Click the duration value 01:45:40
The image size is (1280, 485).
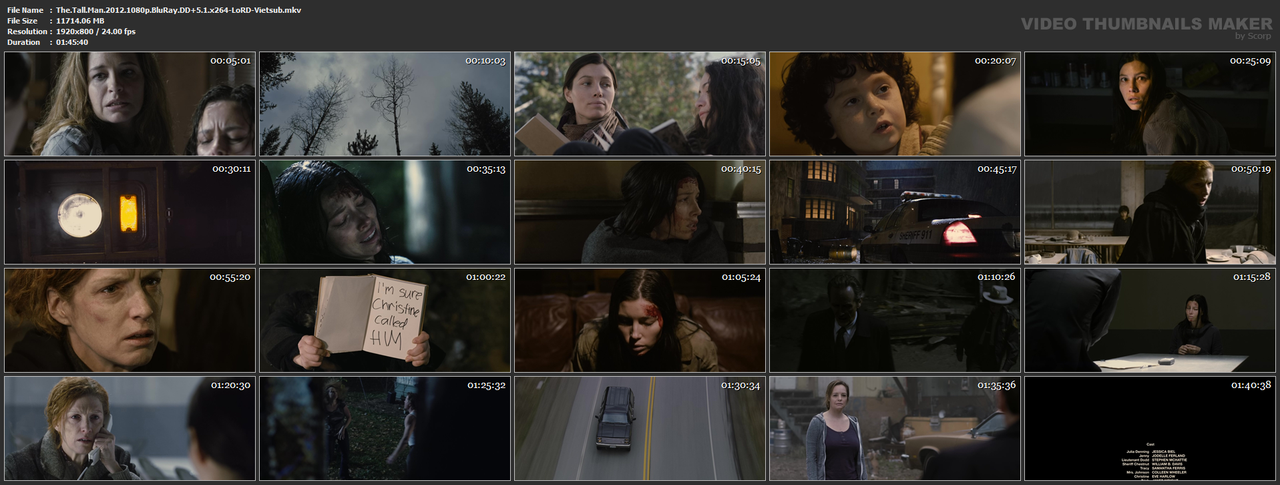pyautogui.click(x=76, y=42)
